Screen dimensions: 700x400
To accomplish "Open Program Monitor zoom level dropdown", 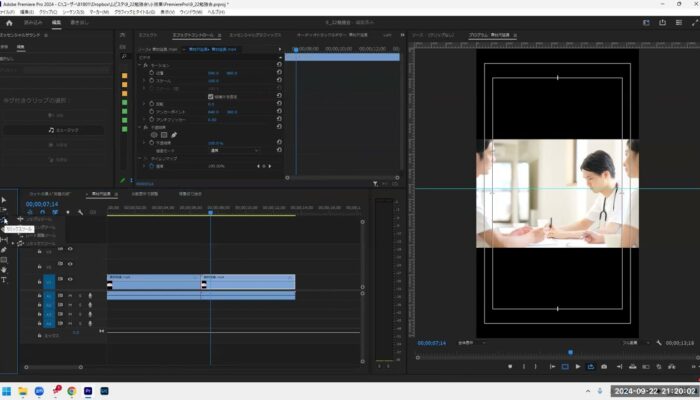I will [471, 343].
